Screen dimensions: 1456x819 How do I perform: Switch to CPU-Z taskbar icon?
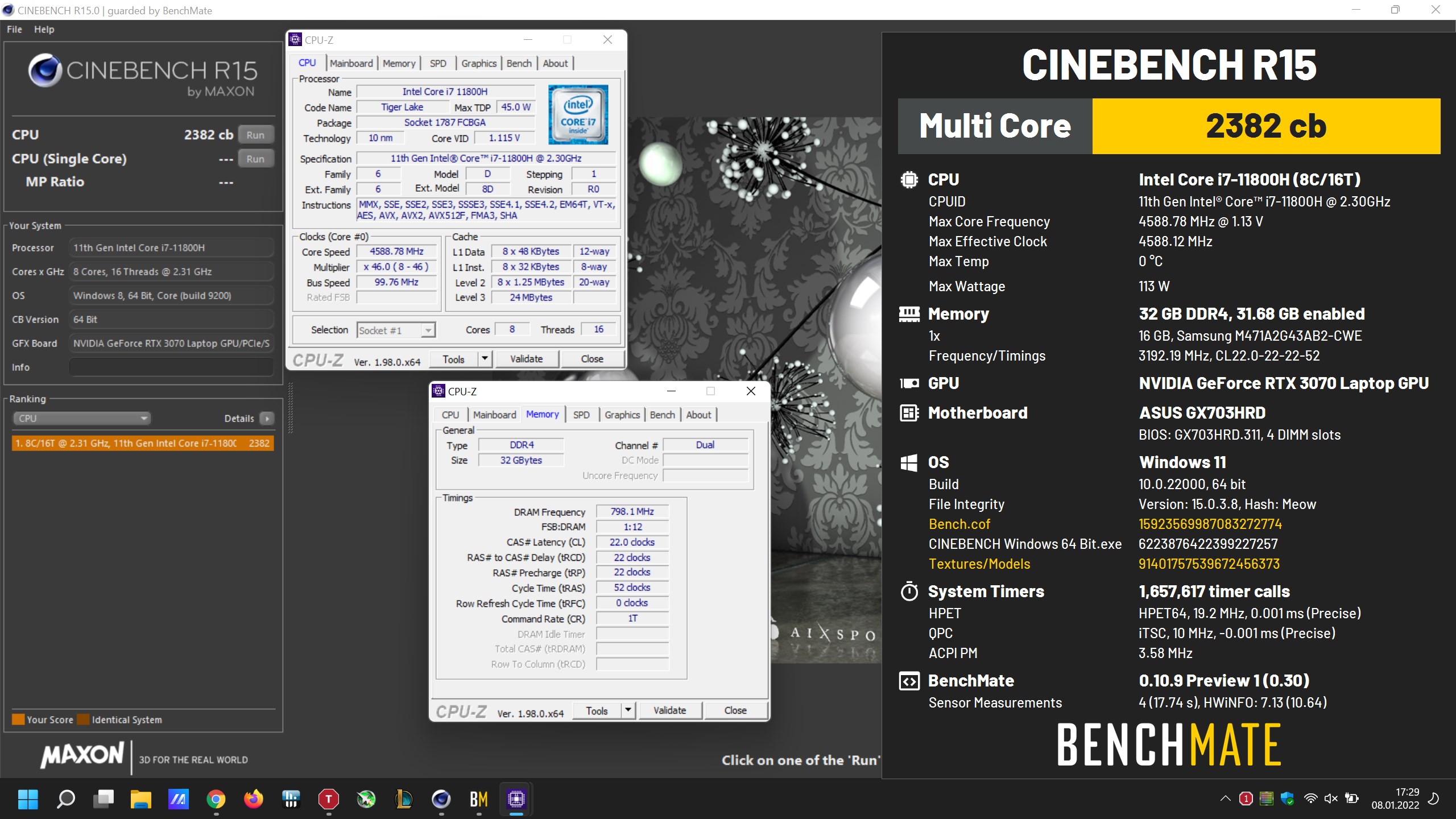[516, 799]
